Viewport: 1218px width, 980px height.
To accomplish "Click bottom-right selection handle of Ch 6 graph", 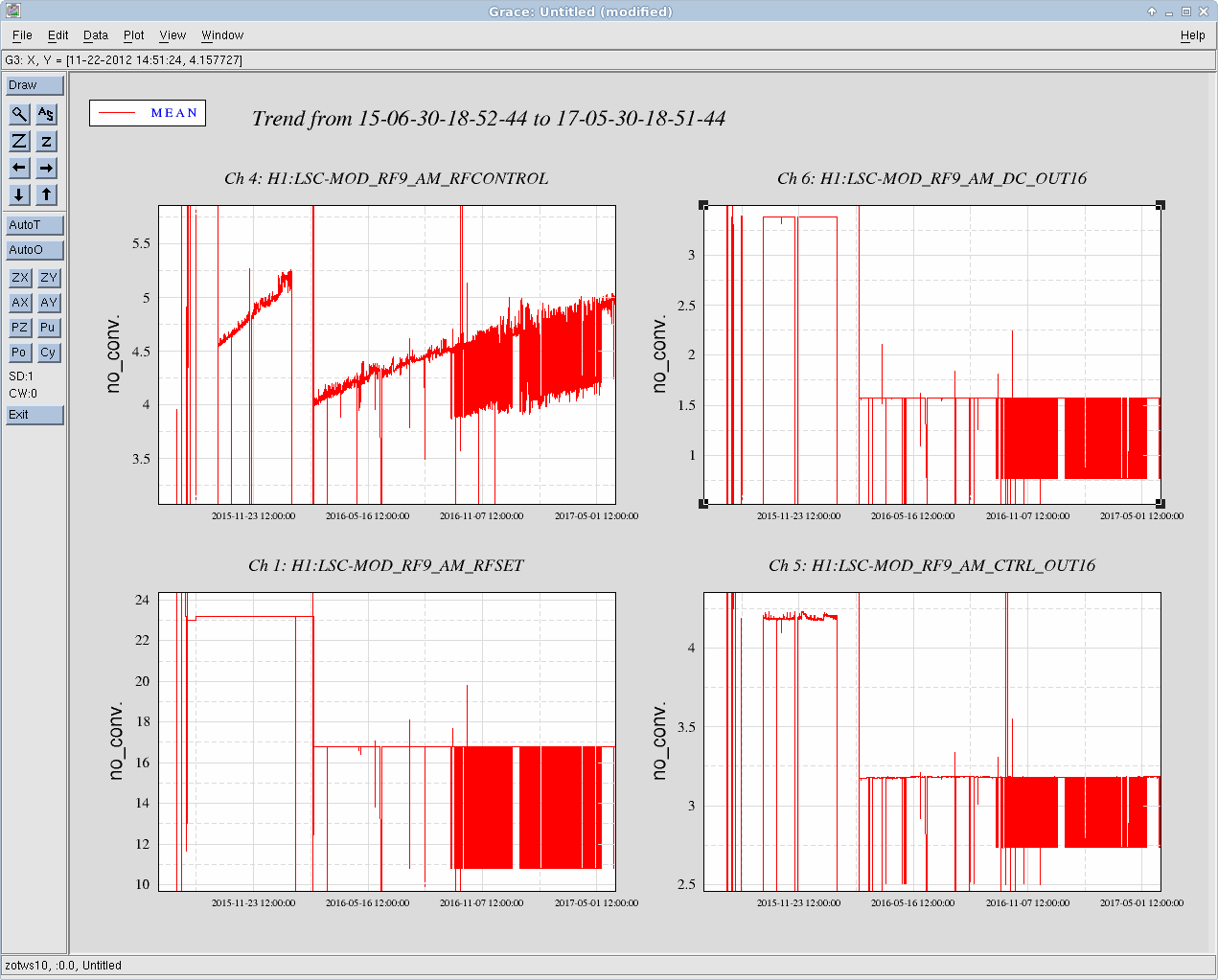I will point(1161,504).
